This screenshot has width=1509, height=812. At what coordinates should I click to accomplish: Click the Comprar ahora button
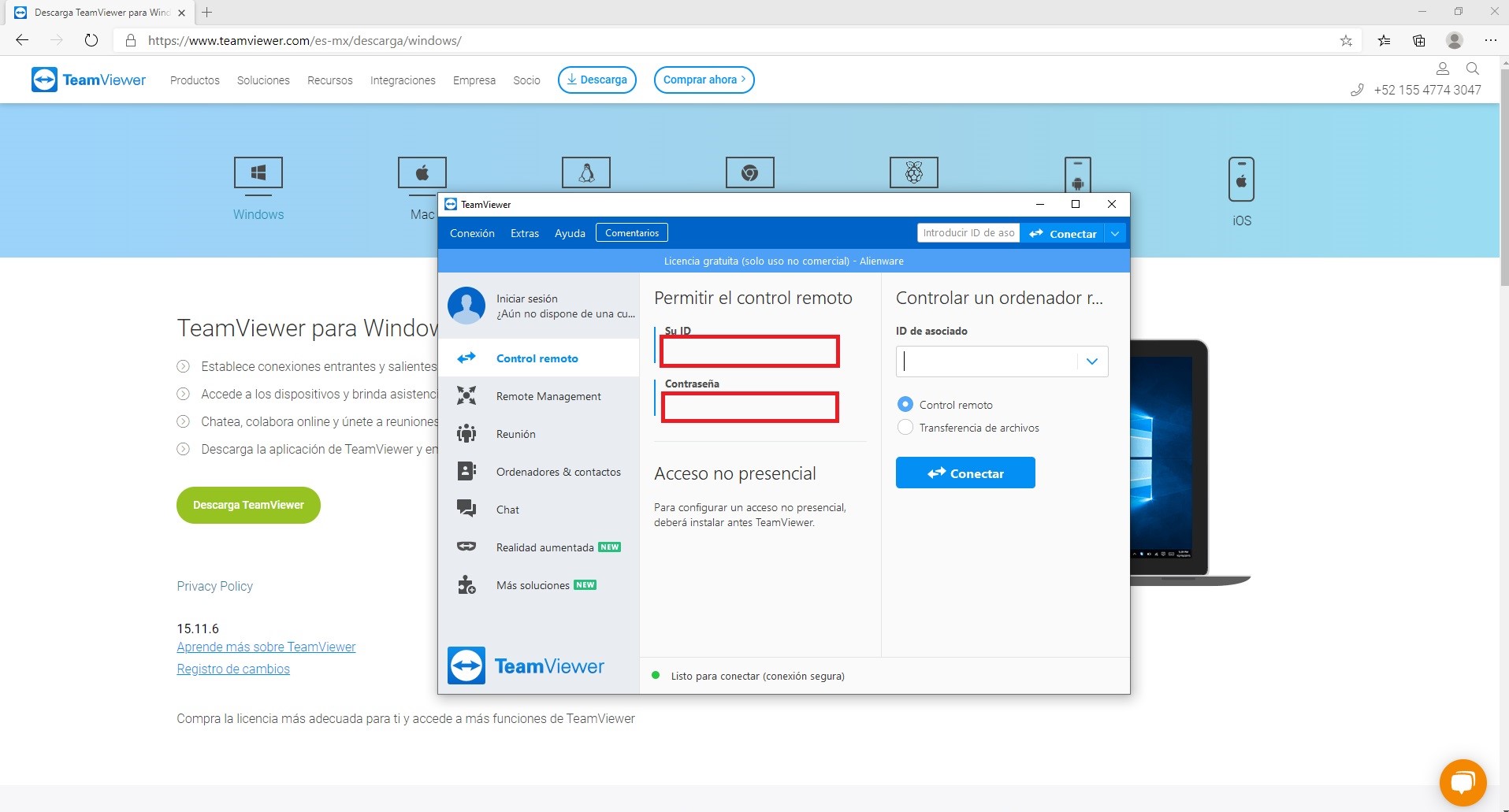(x=704, y=80)
